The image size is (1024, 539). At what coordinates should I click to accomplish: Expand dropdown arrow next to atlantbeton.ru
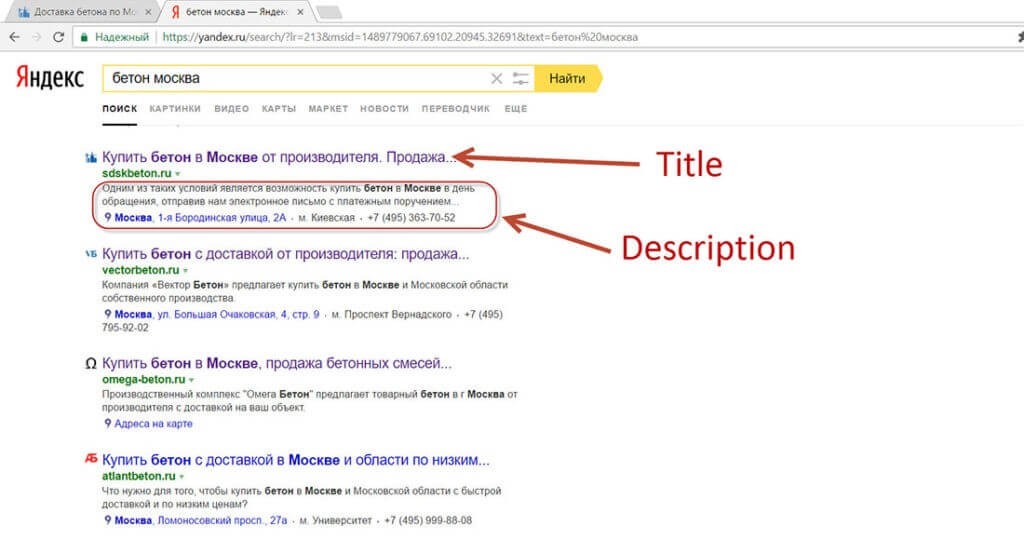pyautogui.click(x=182, y=476)
